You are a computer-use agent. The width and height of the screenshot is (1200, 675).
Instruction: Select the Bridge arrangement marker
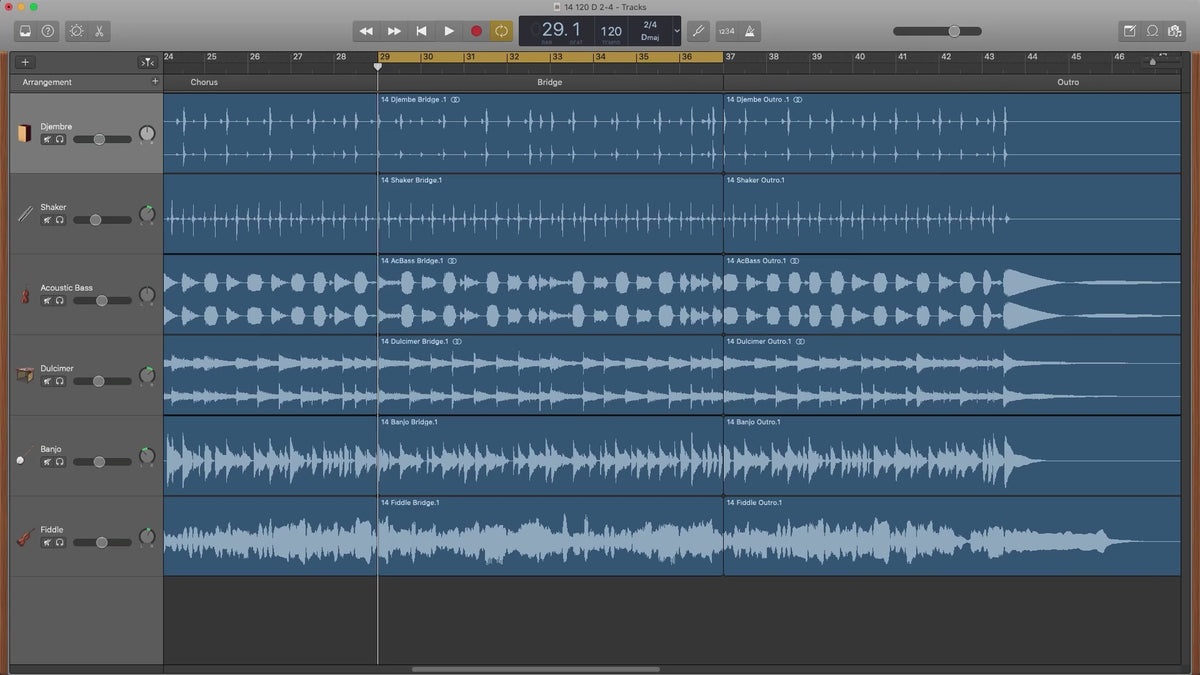549,82
